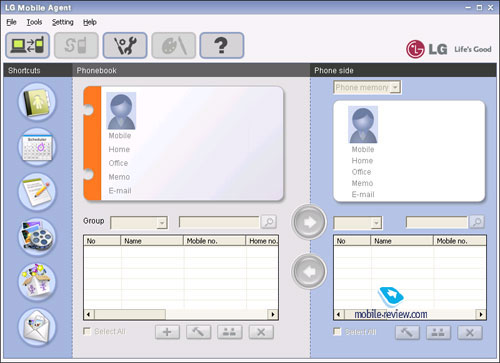Delete Phonebook contact with the X button
This screenshot has width=500, height=363.
tap(261, 332)
